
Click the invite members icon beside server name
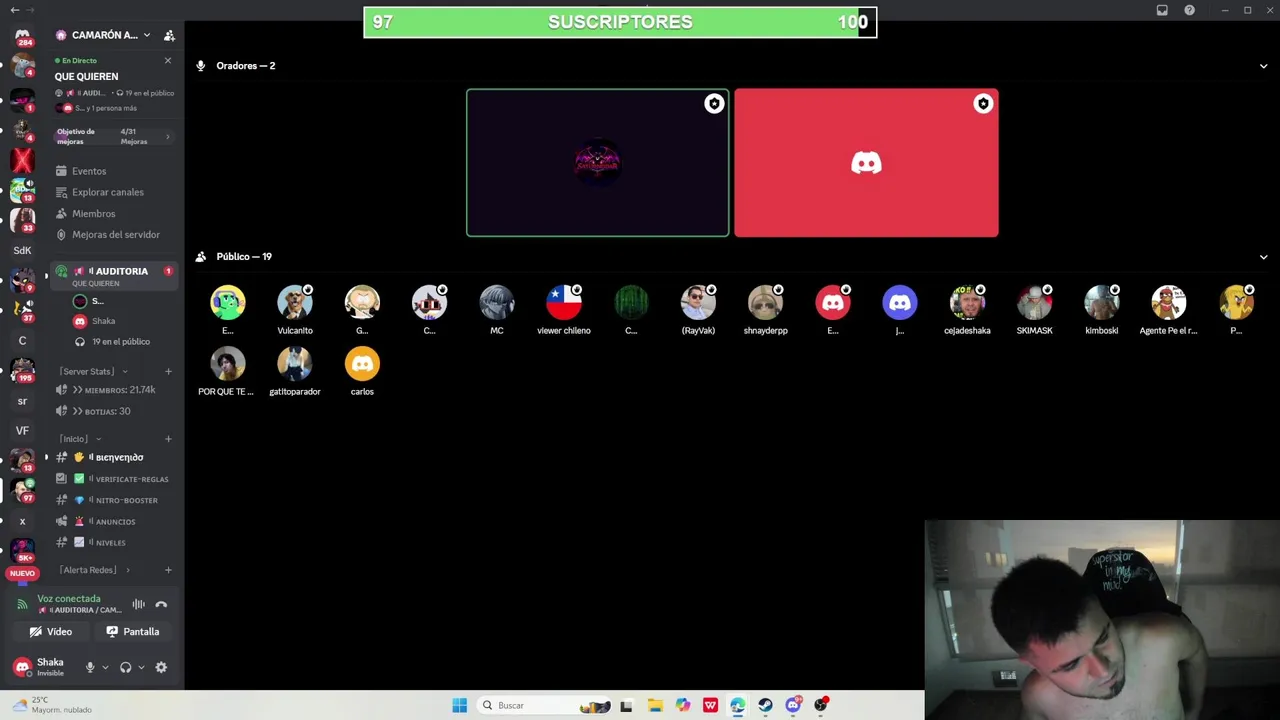point(169,35)
